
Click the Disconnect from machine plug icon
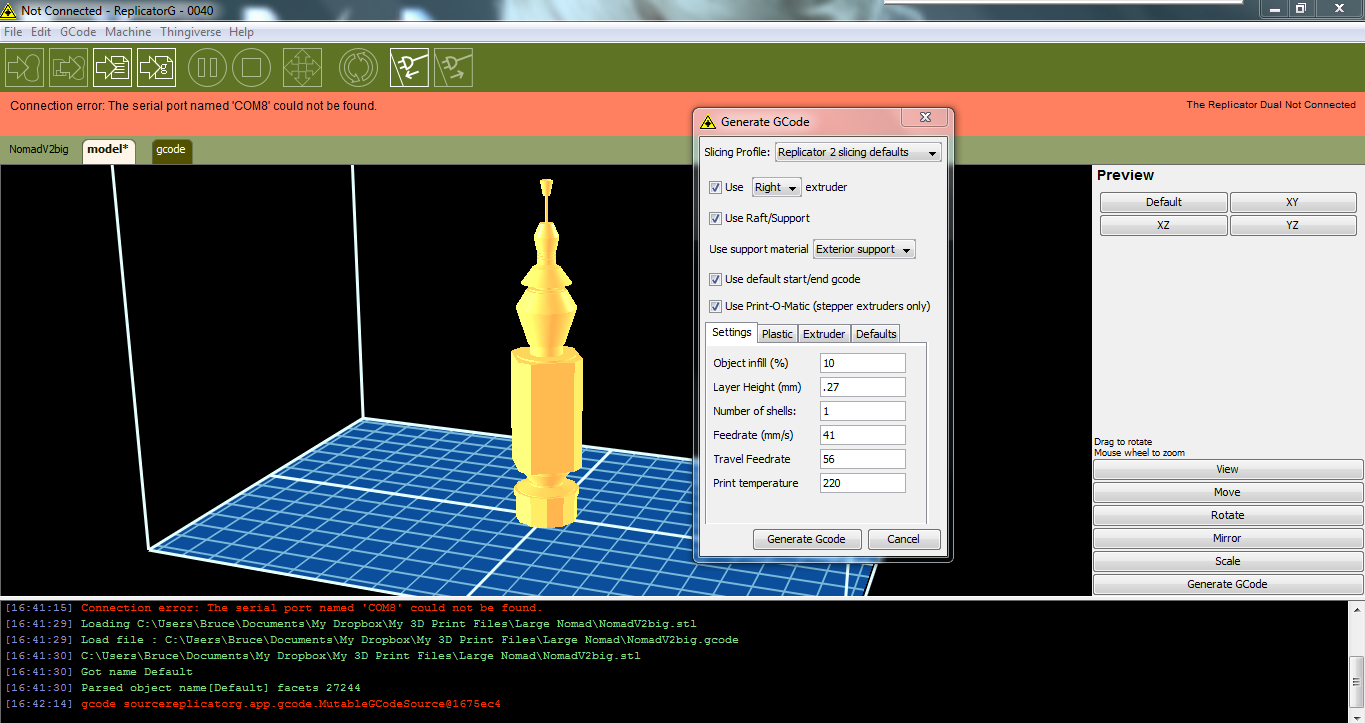point(453,68)
